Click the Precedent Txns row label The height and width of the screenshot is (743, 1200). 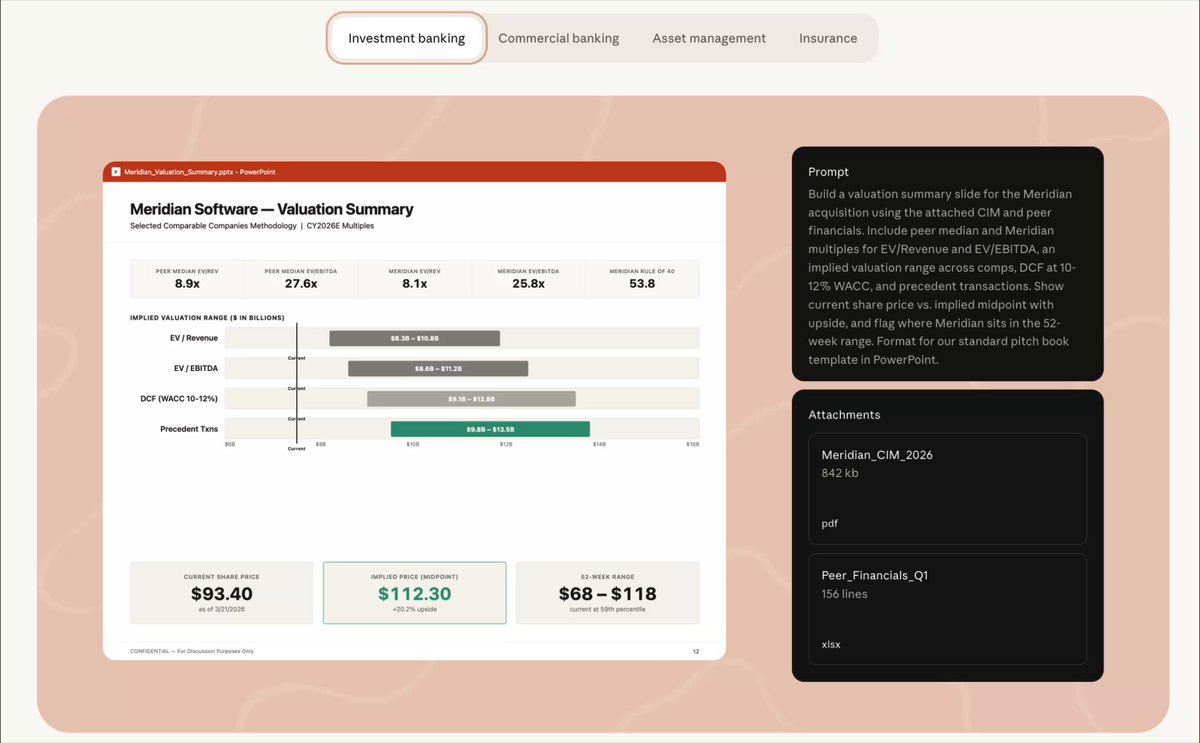click(x=189, y=429)
